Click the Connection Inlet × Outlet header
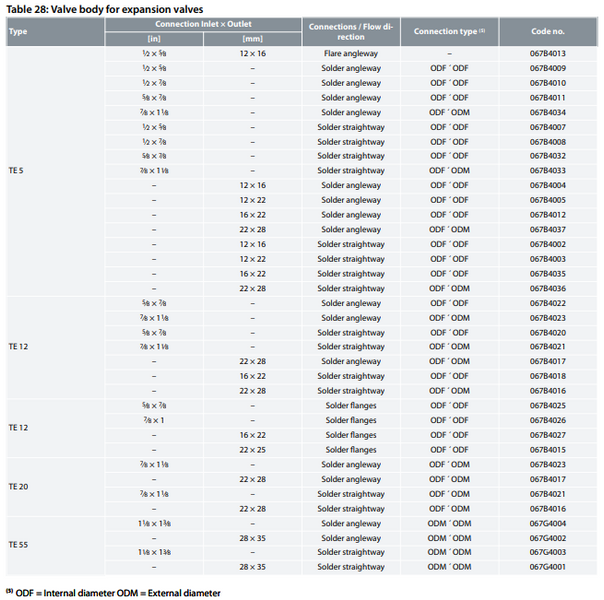 tap(203, 24)
